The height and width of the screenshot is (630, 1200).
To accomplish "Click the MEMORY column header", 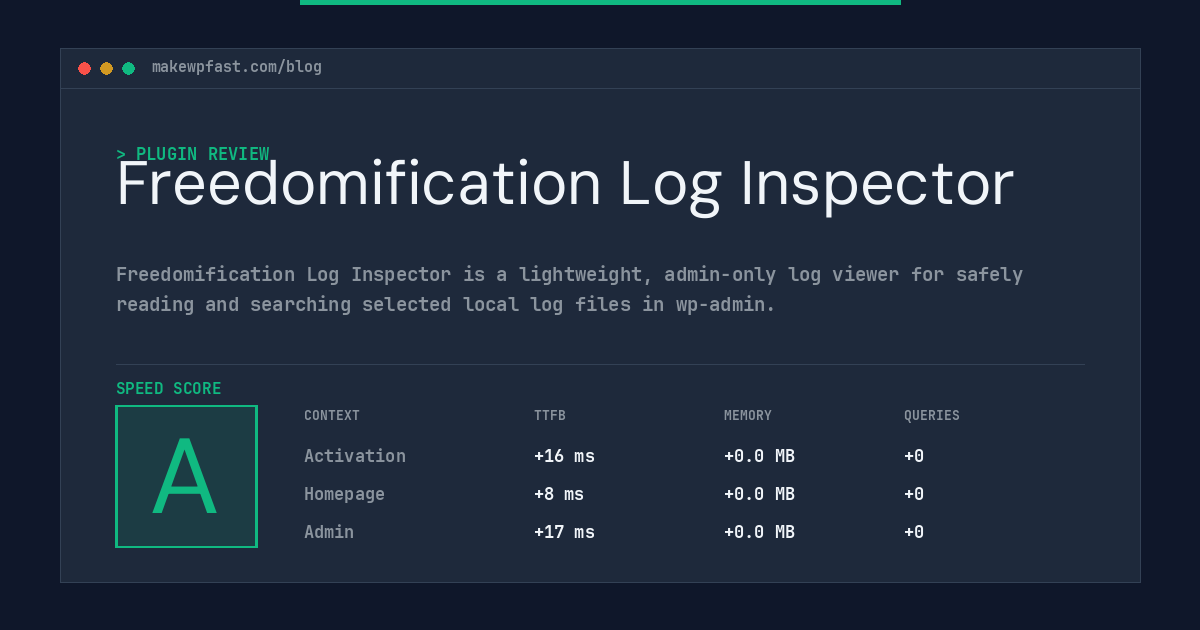I will click(748, 415).
